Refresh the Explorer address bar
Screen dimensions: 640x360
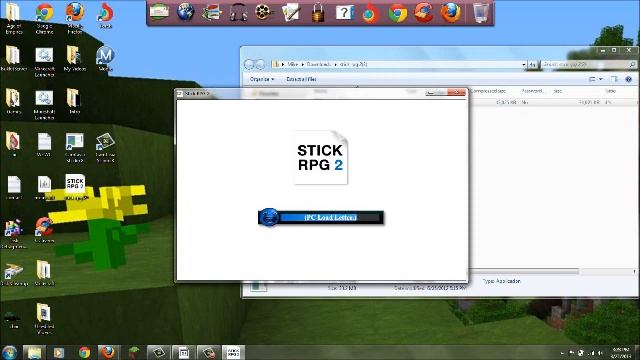[x=533, y=64]
